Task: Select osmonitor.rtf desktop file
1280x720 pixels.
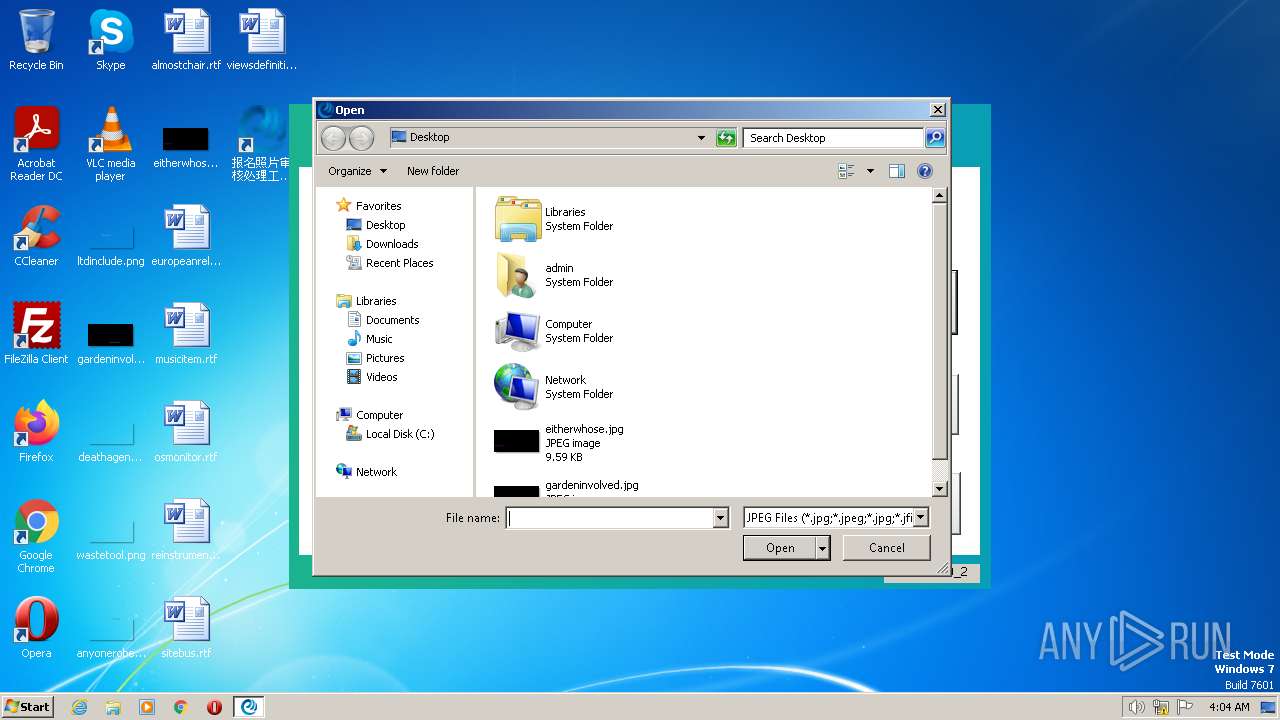Action: tap(186, 432)
